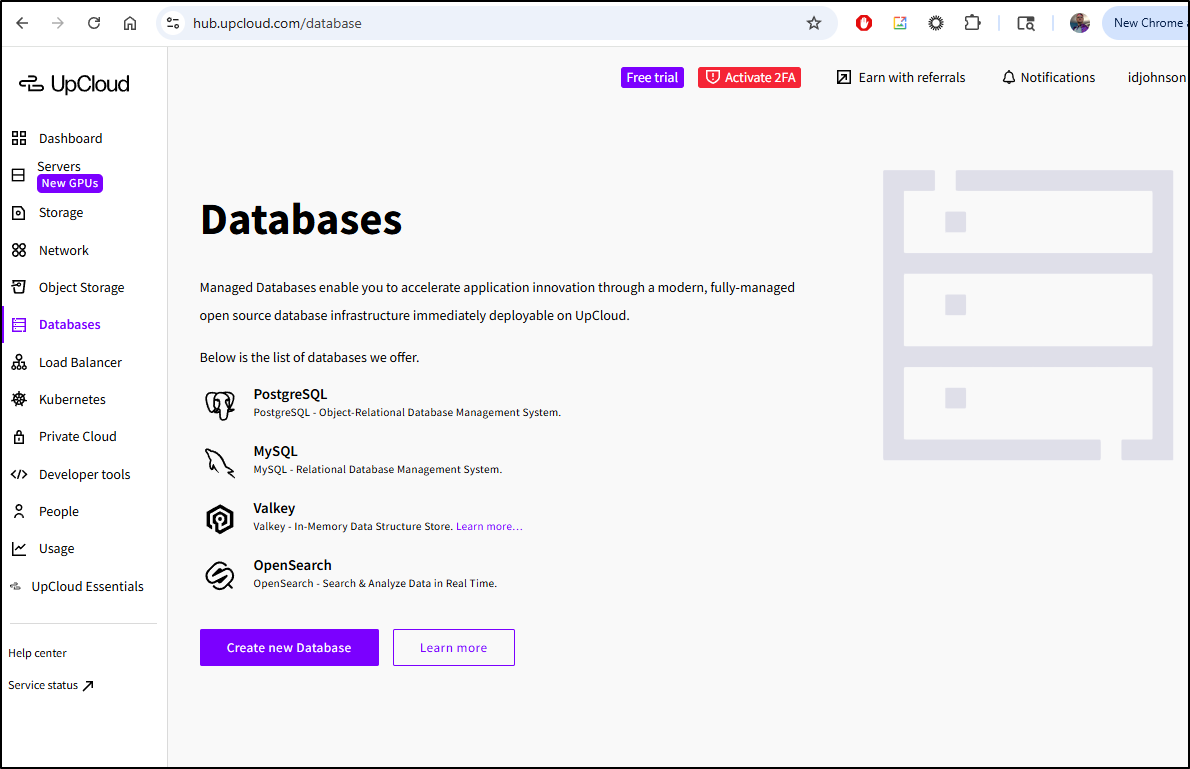The width and height of the screenshot is (1190, 769).
Task: Select the Storage disk icon in sidebar
Action: (x=19, y=213)
